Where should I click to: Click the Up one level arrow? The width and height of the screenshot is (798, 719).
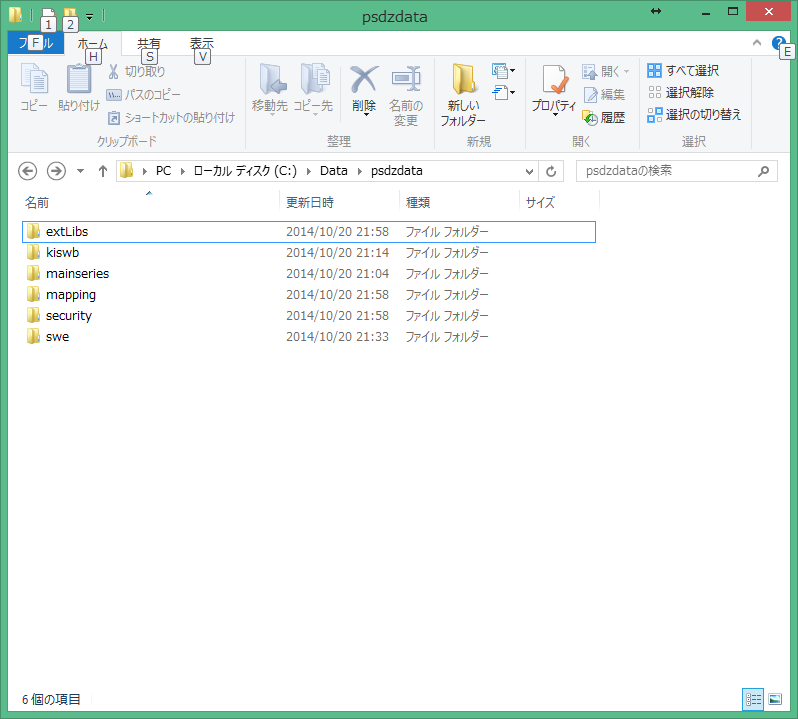click(103, 171)
